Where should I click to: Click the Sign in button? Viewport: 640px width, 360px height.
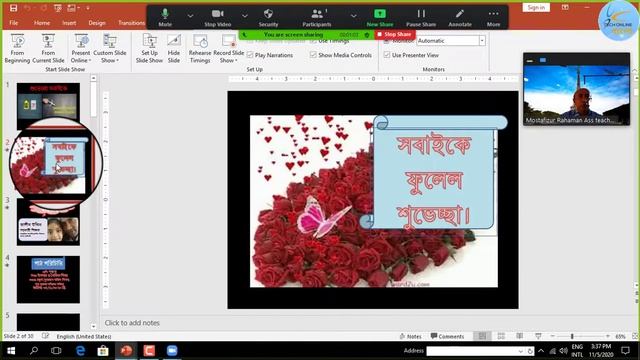pos(536,7)
